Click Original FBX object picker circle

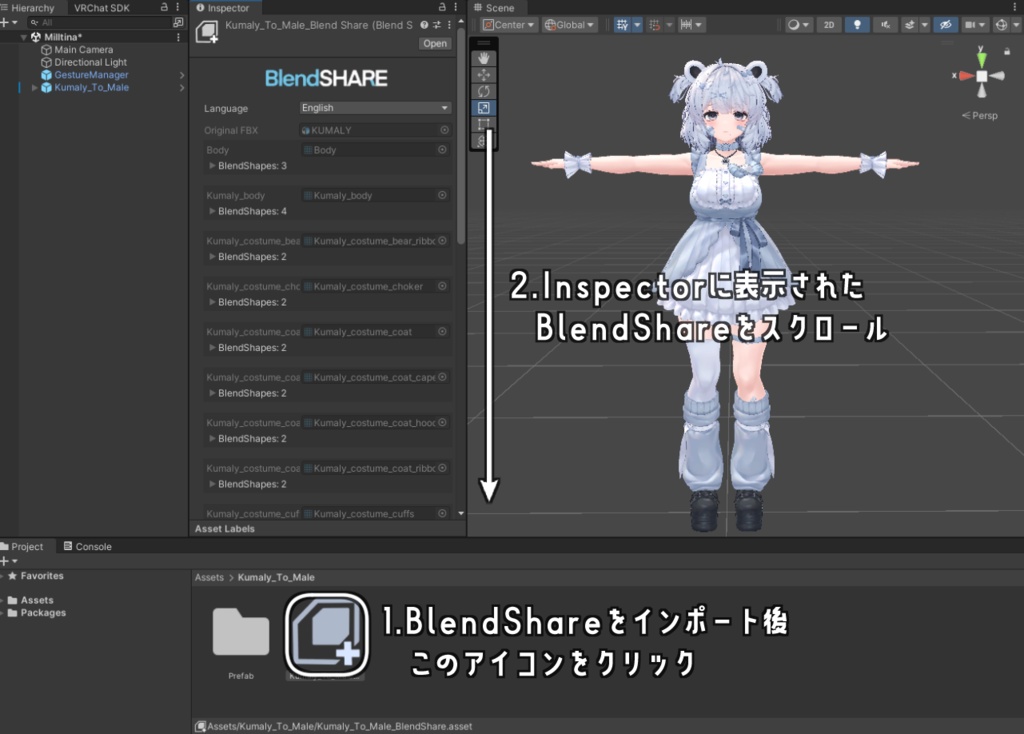pos(444,130)
